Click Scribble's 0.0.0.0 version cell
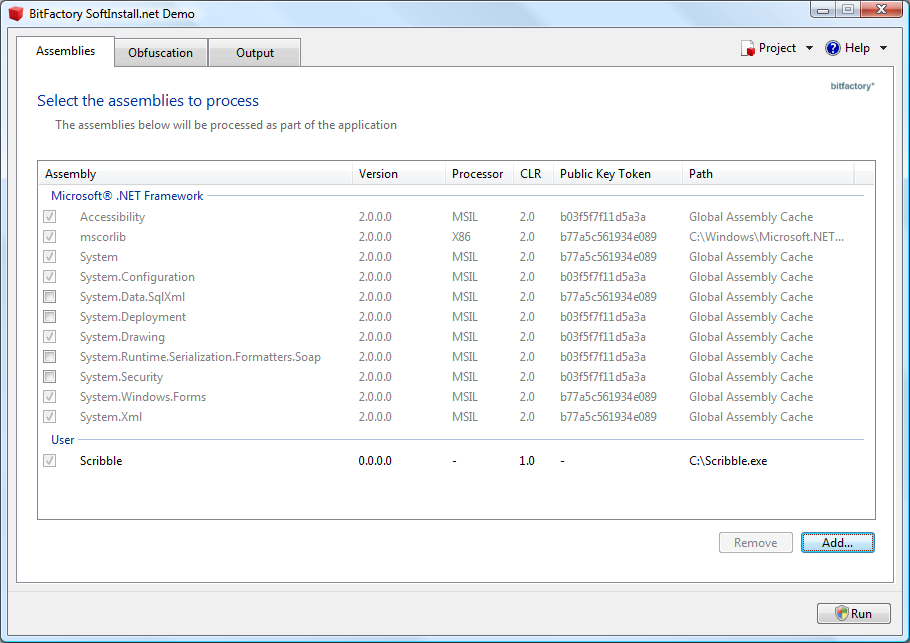 (375, 461)
